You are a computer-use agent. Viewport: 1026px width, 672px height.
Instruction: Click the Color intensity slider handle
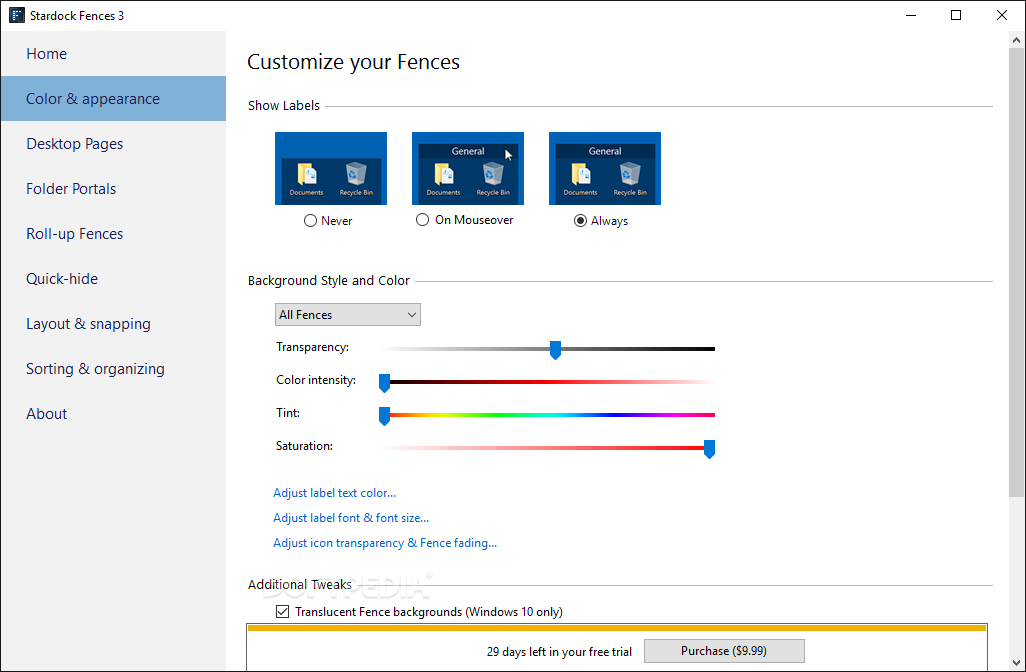[385, 383]
